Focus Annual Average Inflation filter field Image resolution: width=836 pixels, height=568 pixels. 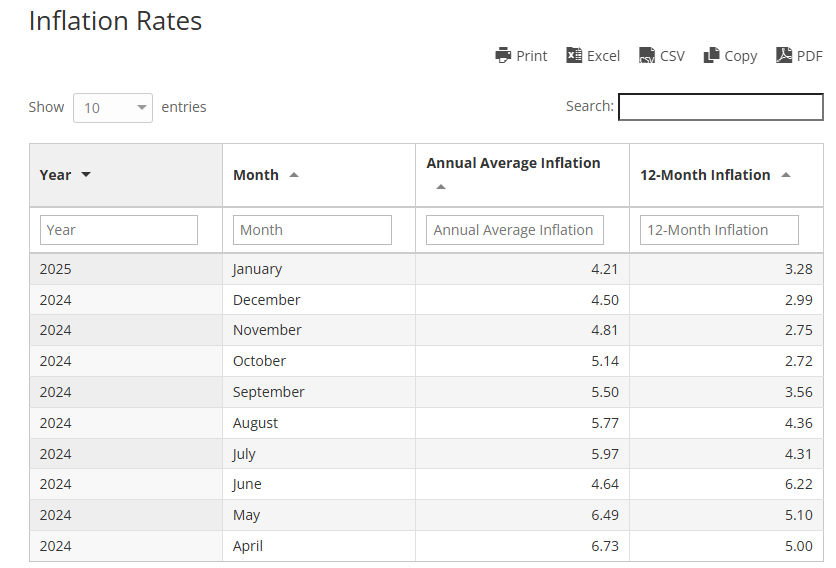(515, 230)
